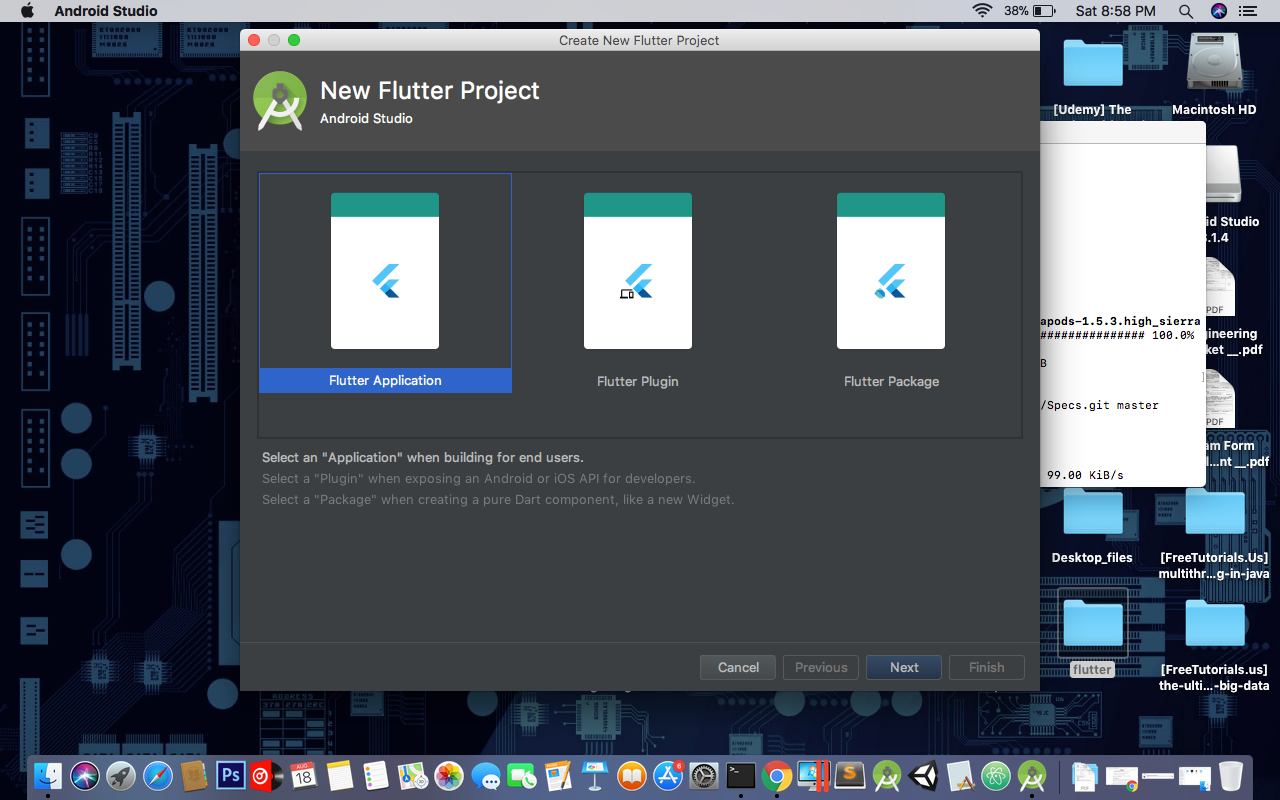
Task: Launch Google Chrome from the dock
Action: (776, 775)
